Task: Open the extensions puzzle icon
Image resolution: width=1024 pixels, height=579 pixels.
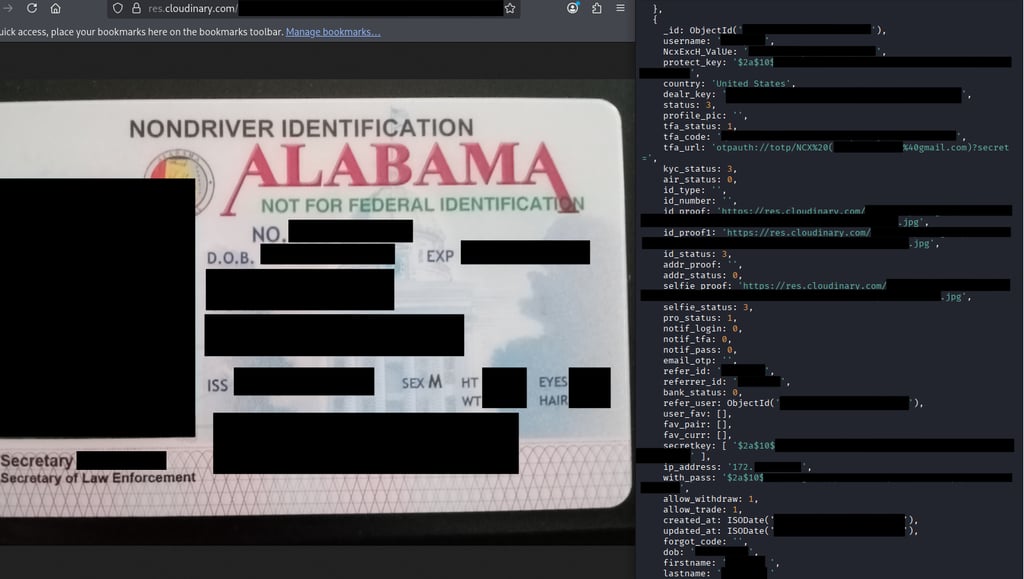Action: click(597, 8)
